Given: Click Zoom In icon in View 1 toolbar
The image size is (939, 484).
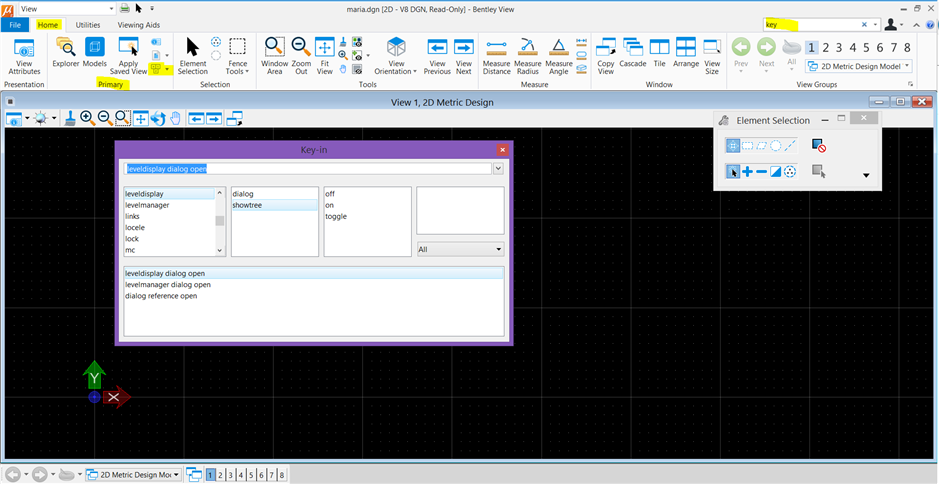Looking at the screenshot, I should (x=87, y=118).
